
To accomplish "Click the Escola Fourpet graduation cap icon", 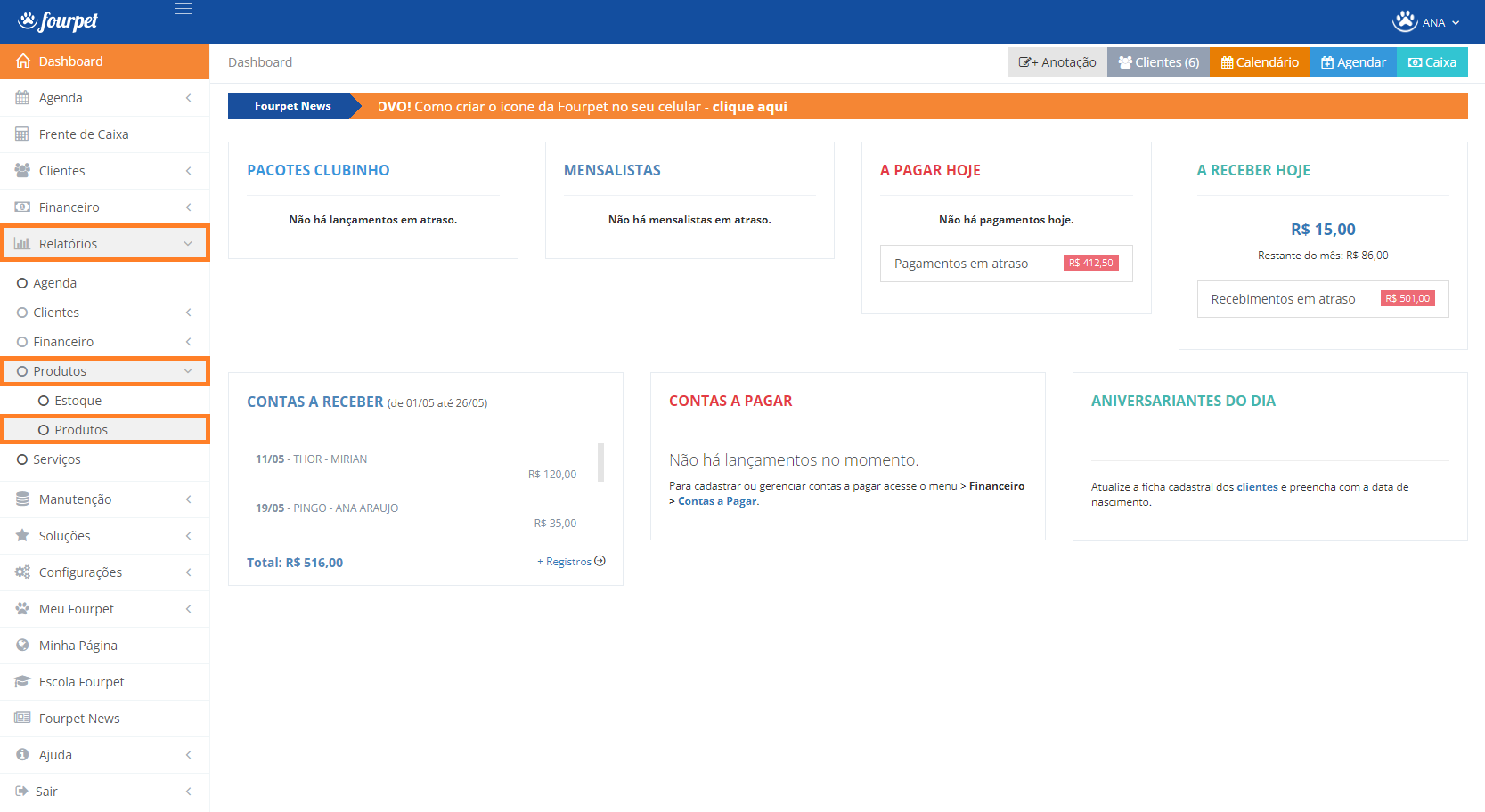I will pyautogui.click(x=22, y=682).
